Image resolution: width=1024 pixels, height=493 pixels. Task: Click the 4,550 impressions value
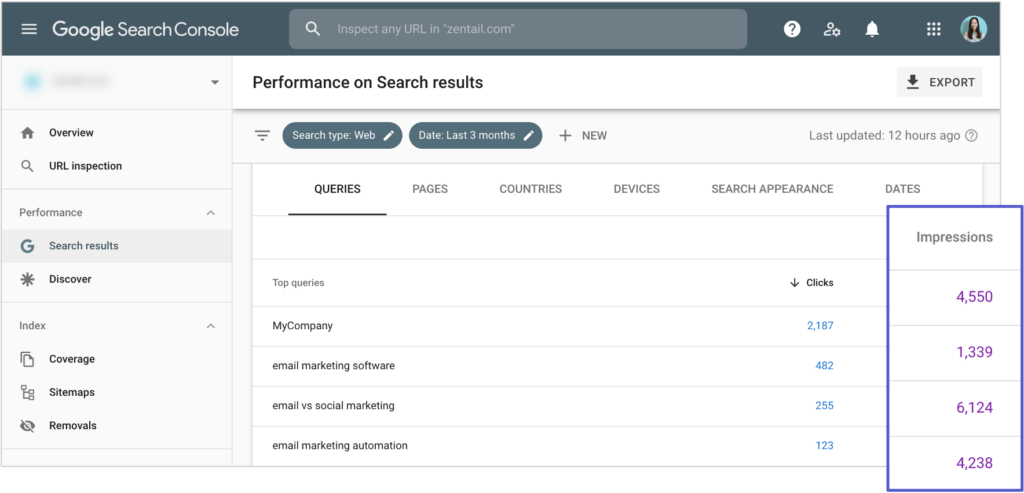tap(974, 297)
